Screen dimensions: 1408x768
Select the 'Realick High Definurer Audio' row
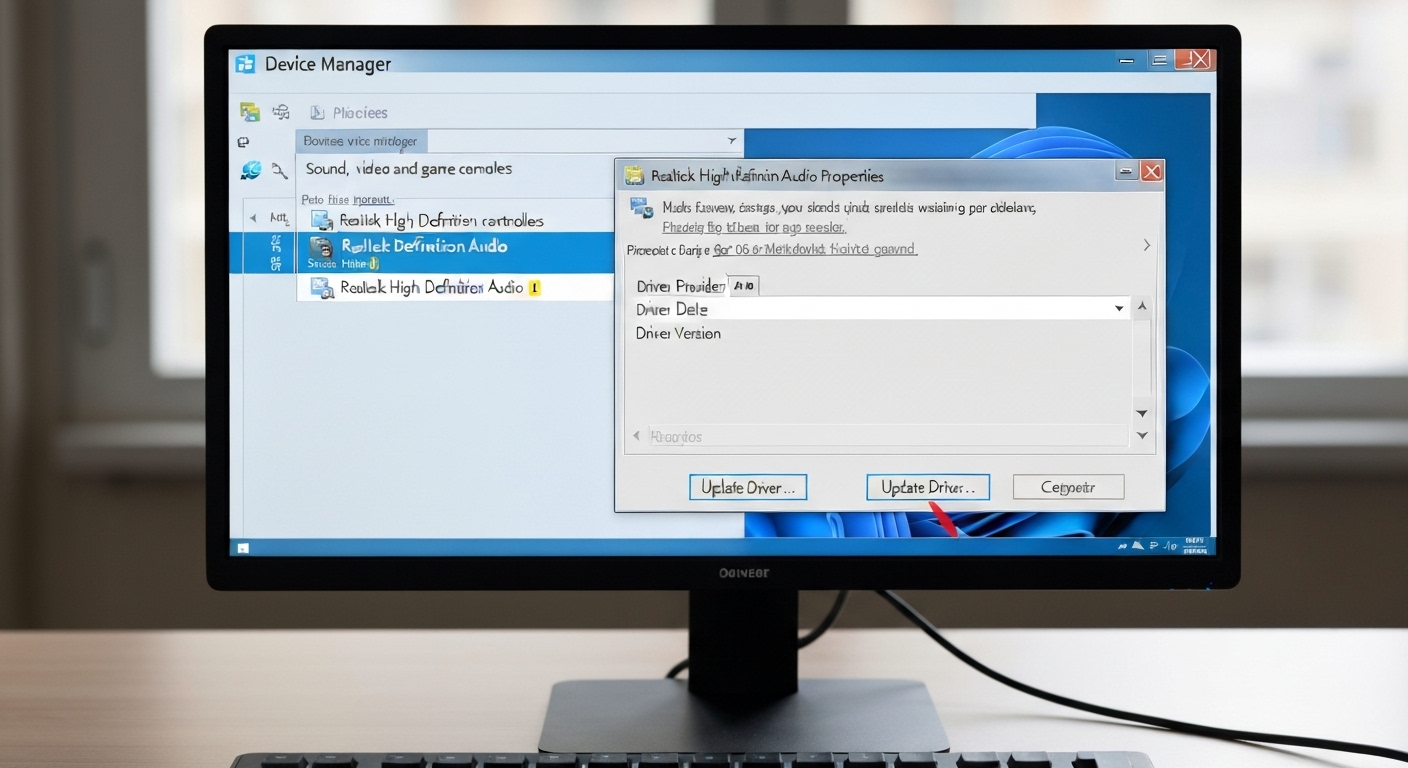pyautogui.click(x=455, y=287)
